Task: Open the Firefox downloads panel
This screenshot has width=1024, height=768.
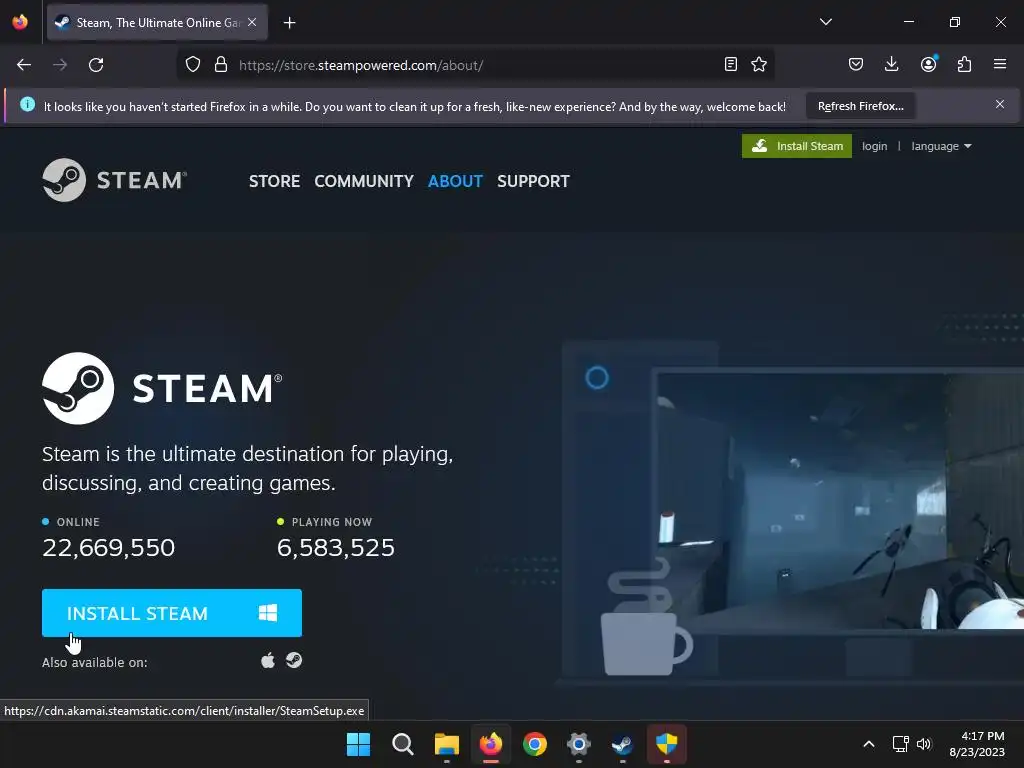Action: (891, 64)
